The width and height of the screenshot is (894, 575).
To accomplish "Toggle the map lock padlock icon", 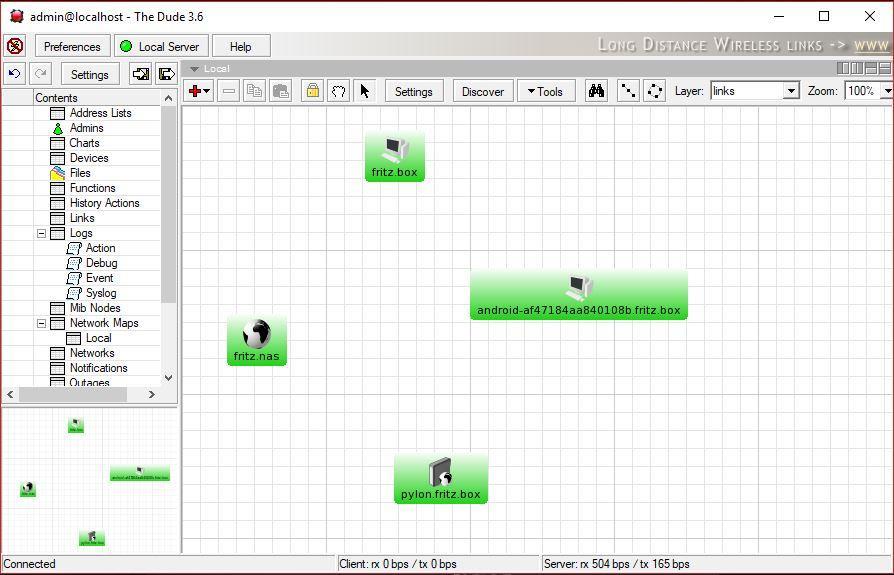I will [312, 91].
